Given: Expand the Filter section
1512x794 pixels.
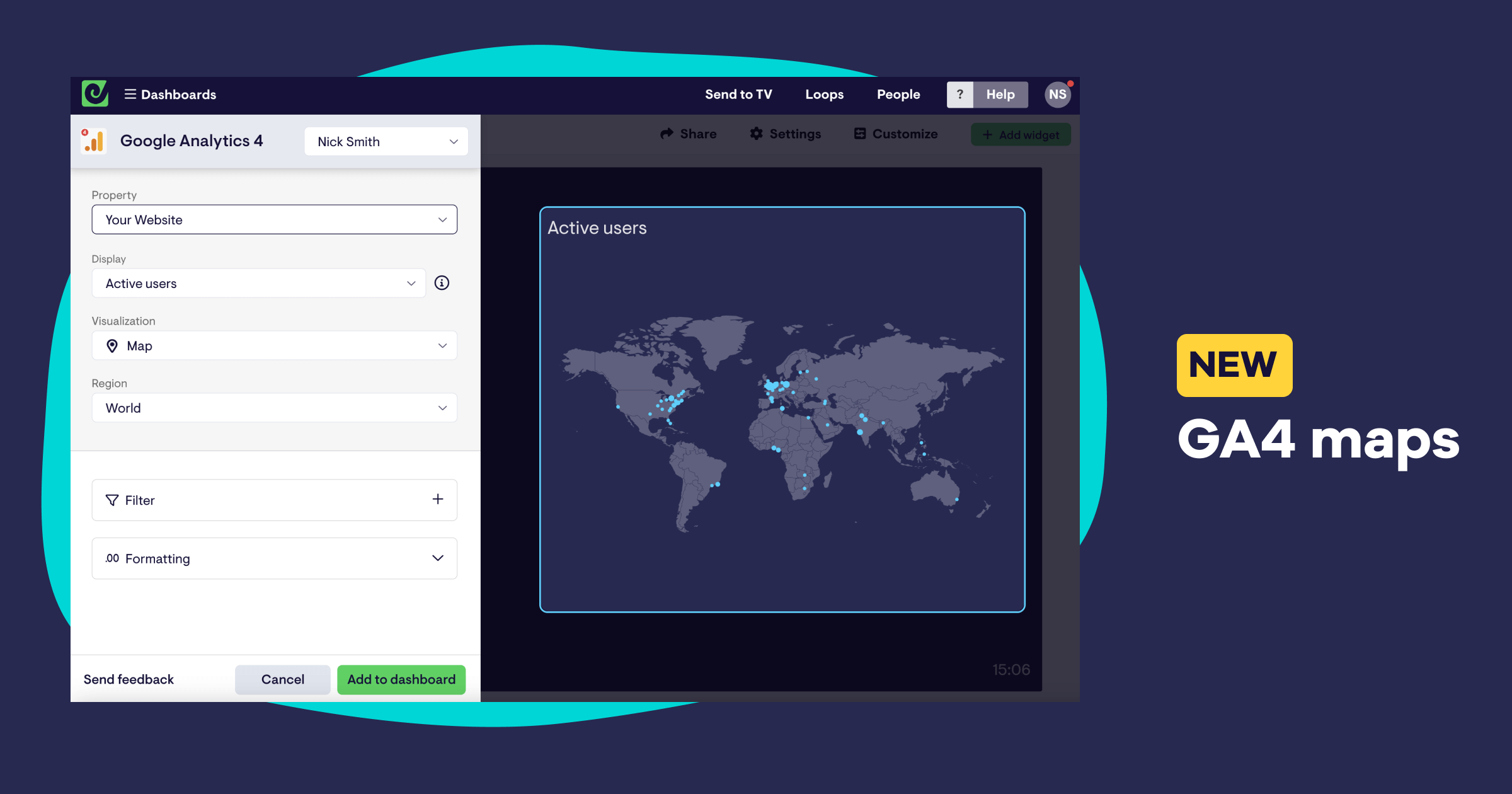Looking at the screenshot, I should [x=275, y=500].
